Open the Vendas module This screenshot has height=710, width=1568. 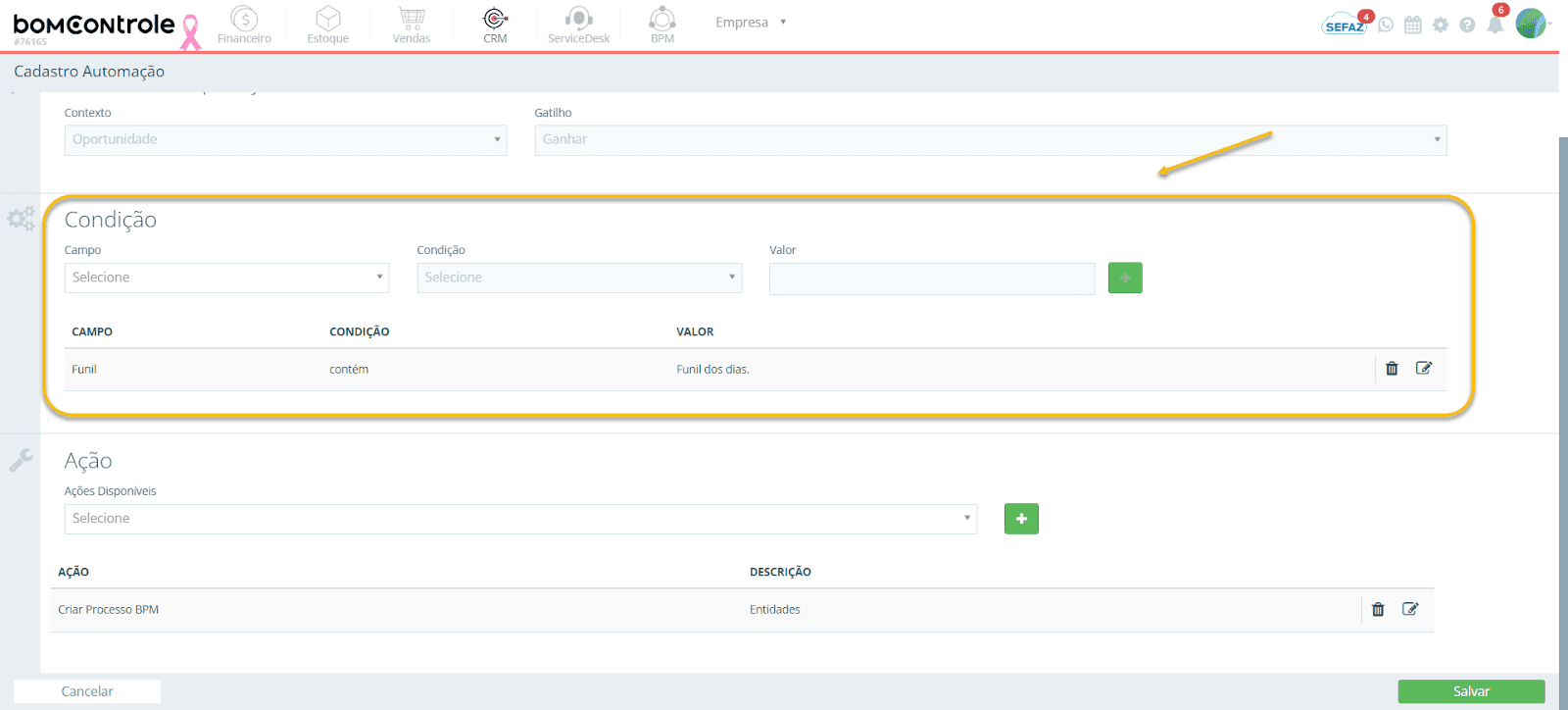pos(412,25)
